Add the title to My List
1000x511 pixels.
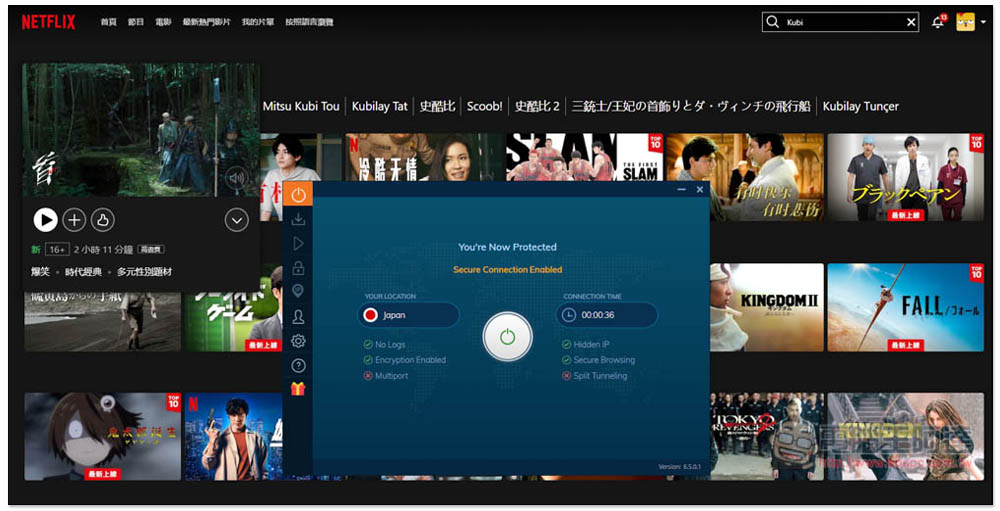coord(74,220)
